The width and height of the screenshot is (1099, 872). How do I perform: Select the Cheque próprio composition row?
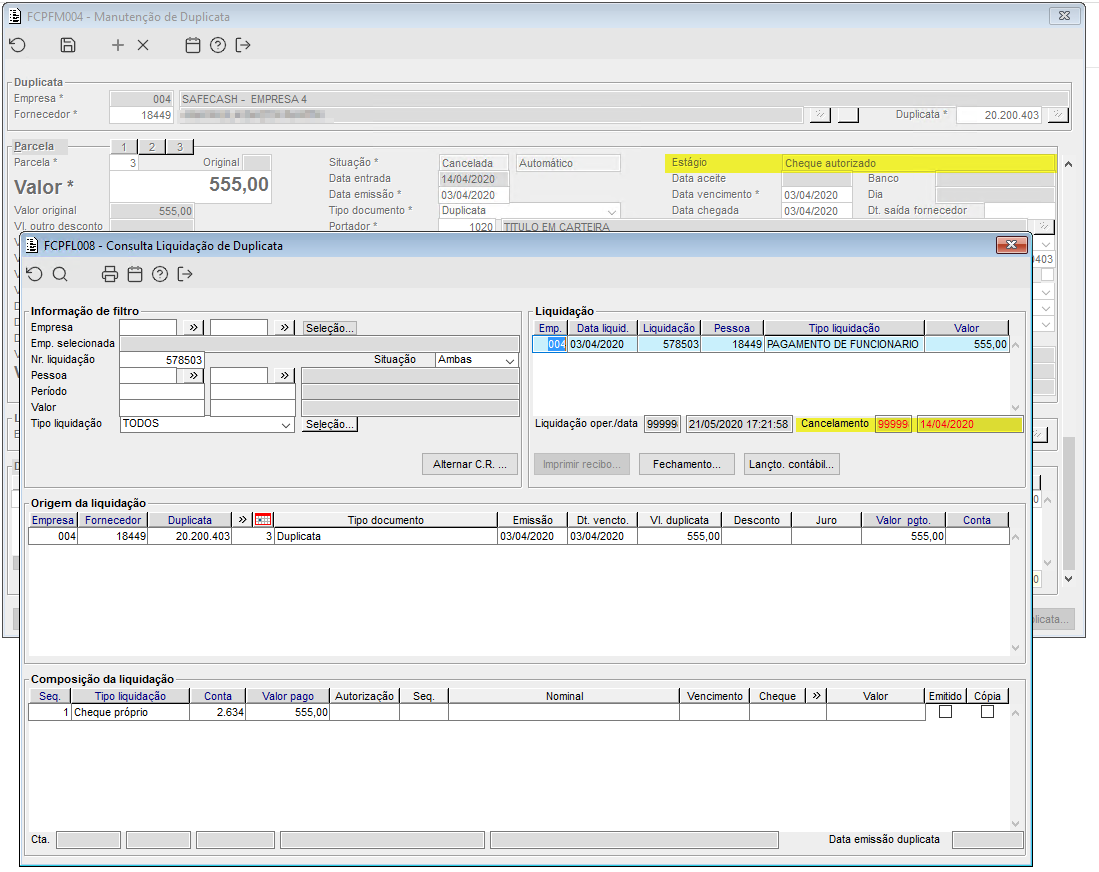click(477, 712)
